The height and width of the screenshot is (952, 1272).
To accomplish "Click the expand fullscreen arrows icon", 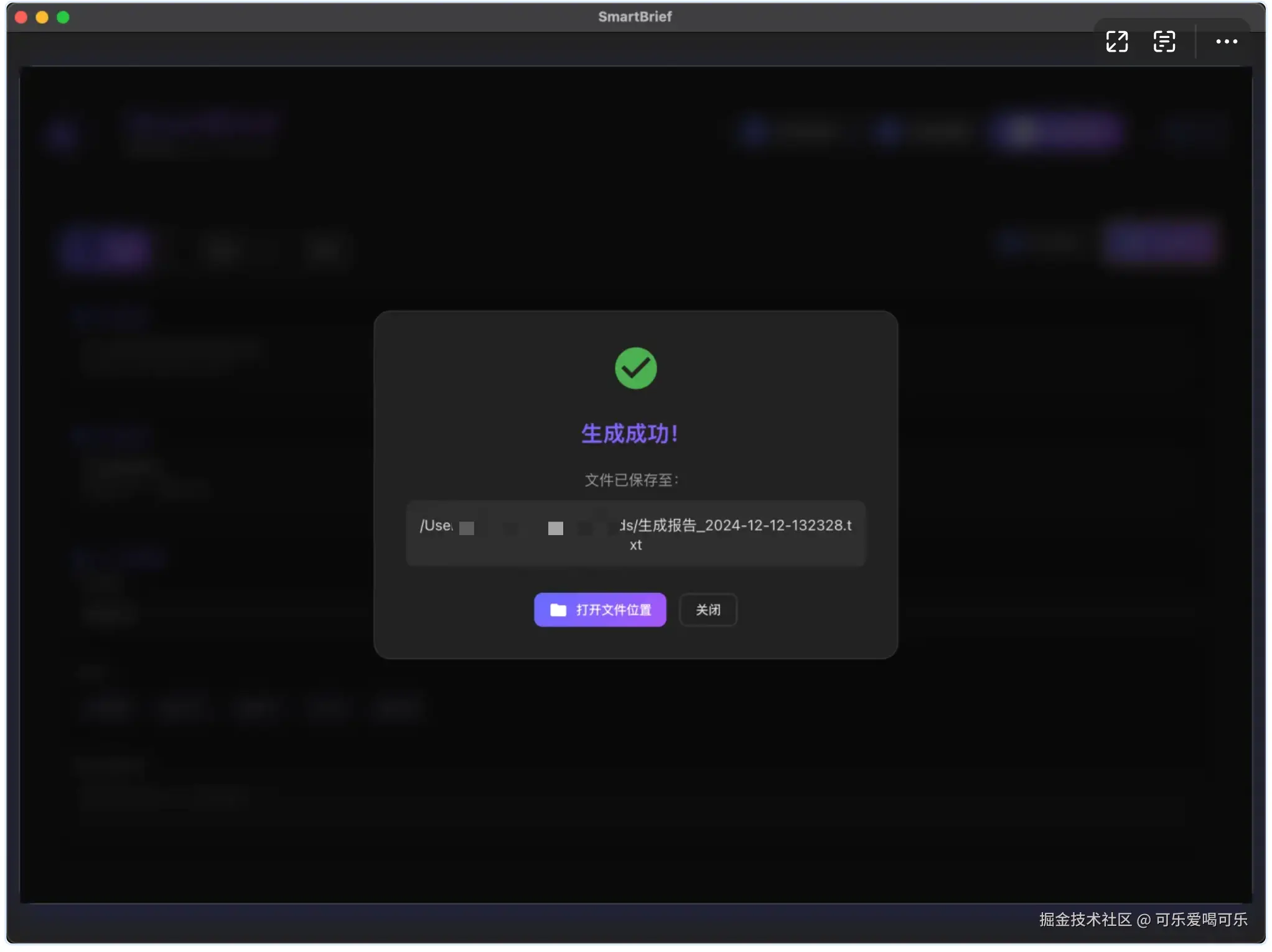I will [x=1116, y=42].
